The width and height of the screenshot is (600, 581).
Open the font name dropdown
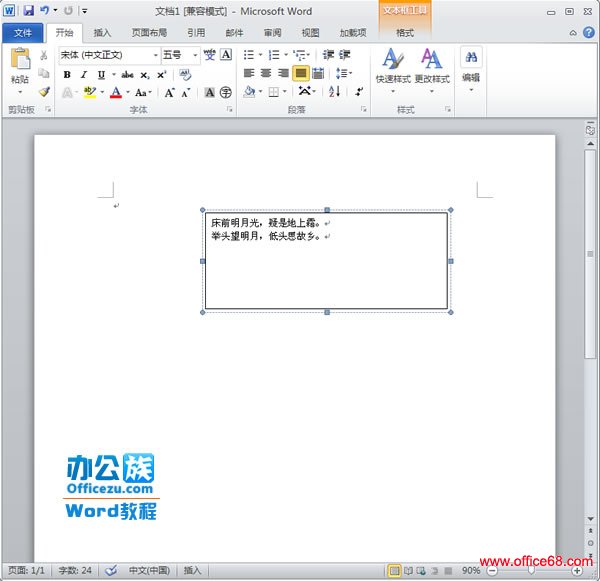[x=155, y=55]
